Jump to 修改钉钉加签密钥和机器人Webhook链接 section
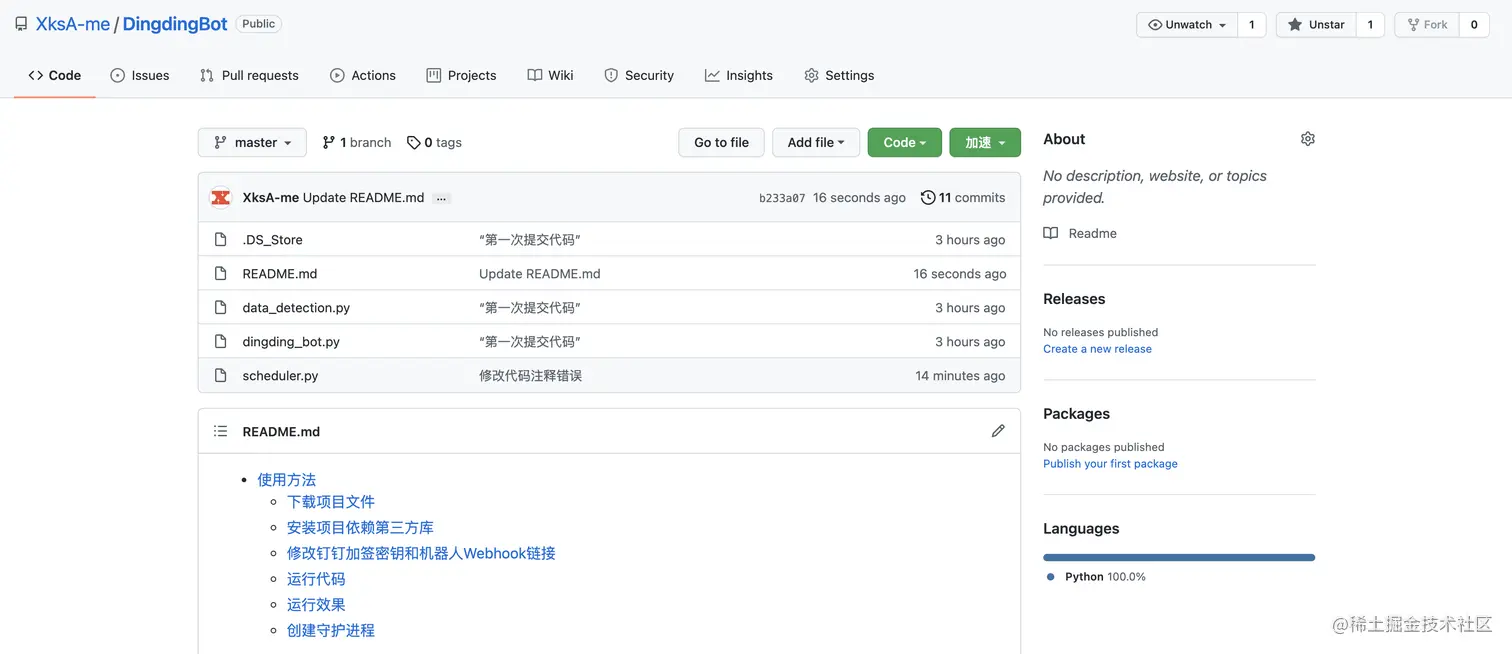 coord(421,553)
